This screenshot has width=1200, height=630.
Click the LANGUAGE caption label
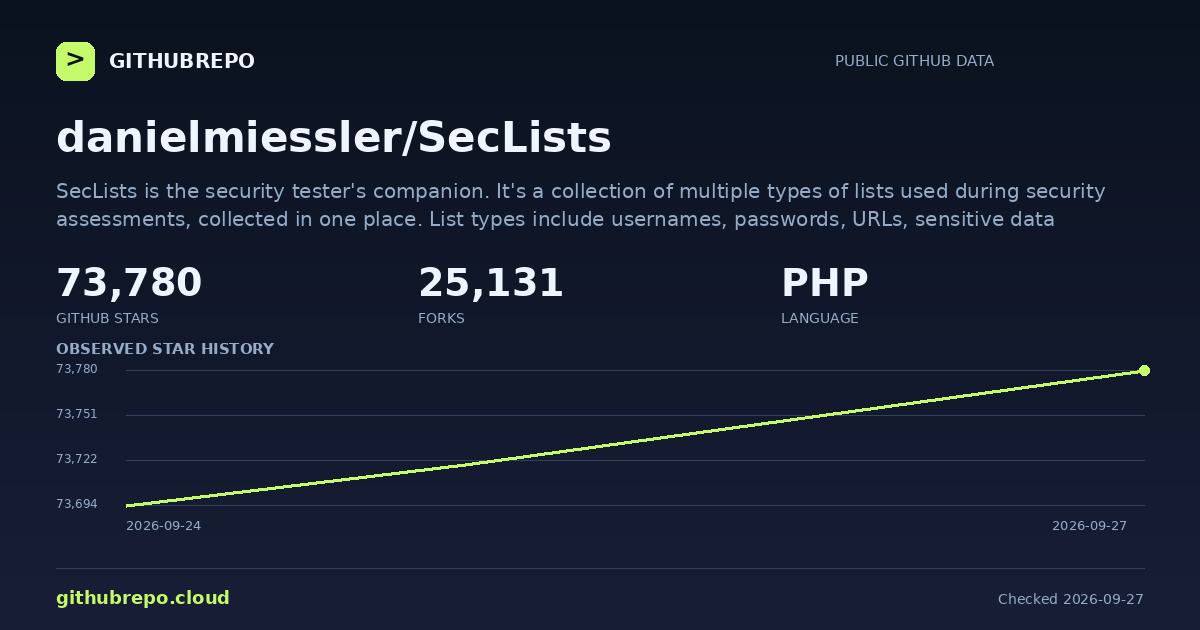[x=820, y=318]
